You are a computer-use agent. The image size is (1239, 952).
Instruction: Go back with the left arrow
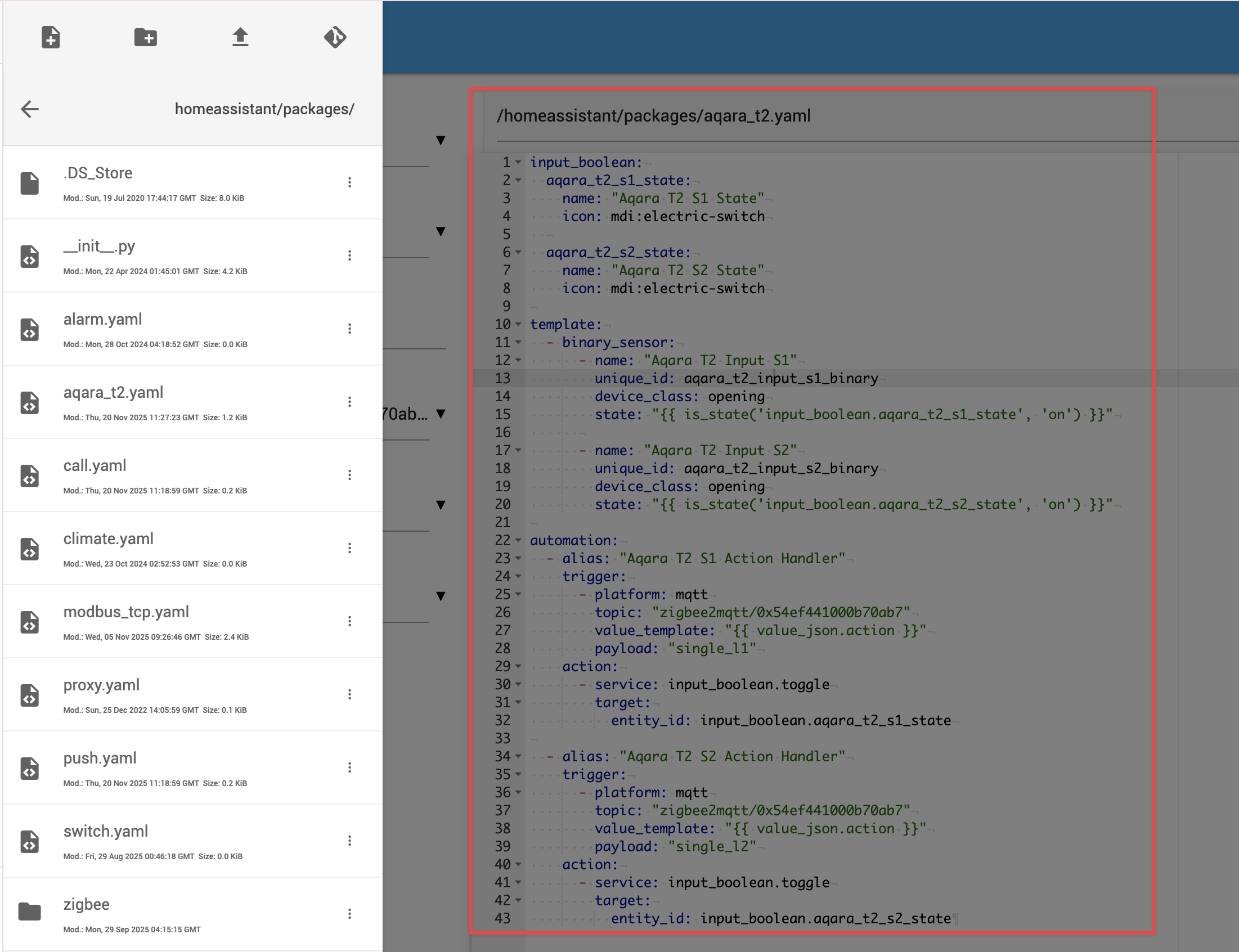coord(29,109)
